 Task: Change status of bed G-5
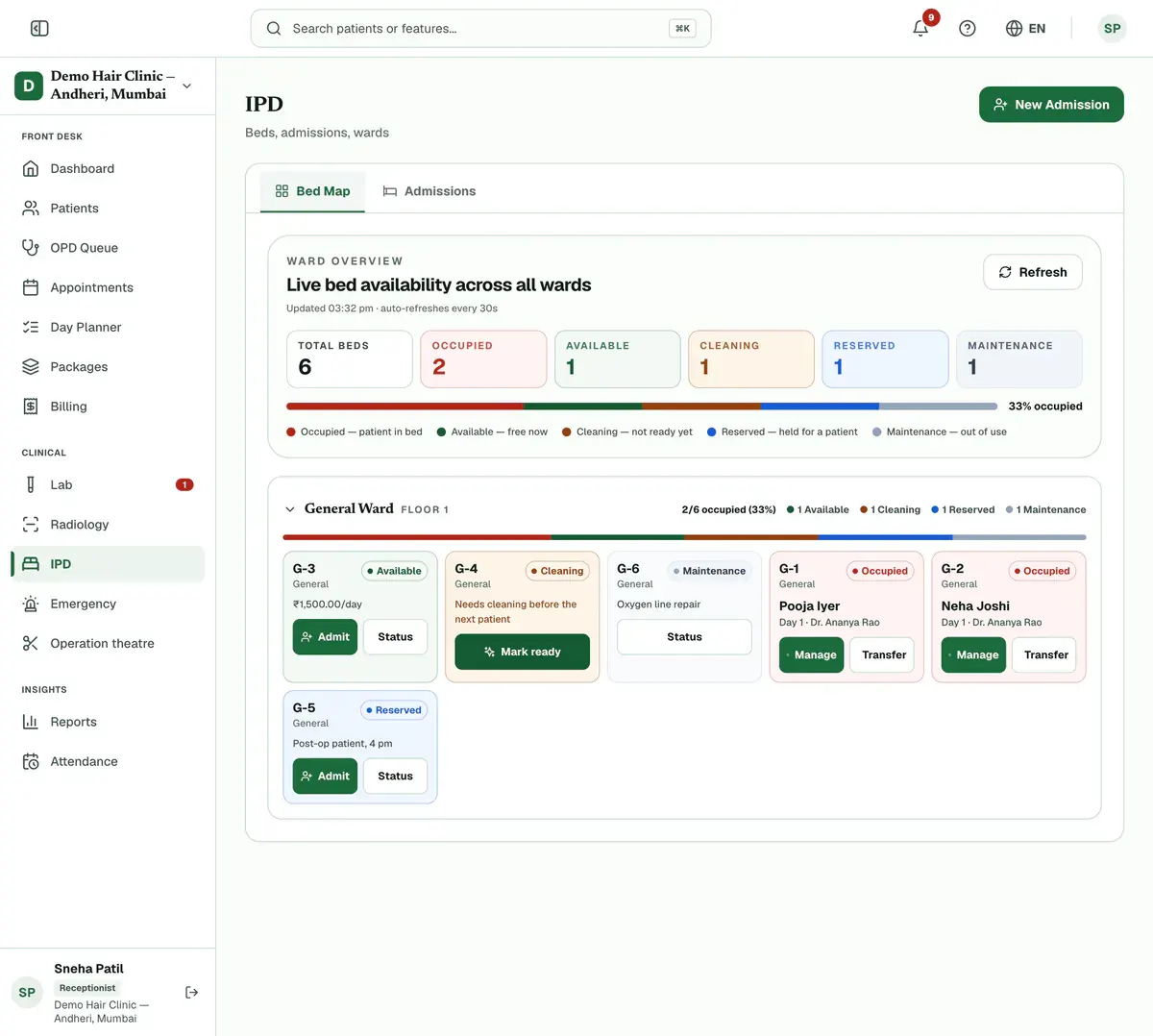[x=395, y=777]
